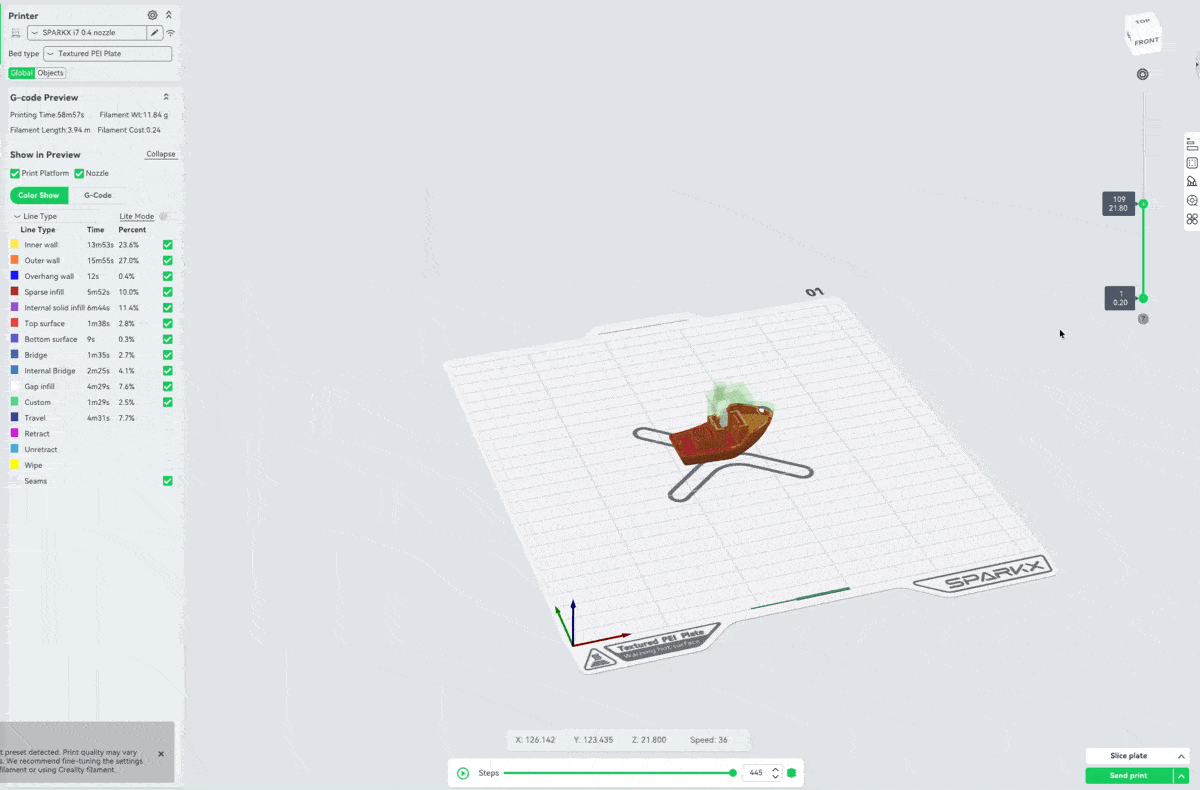Hide Sparse infill lines via checkbox
The height and width of the screenshot is (790, 1200).
(168, 292)
